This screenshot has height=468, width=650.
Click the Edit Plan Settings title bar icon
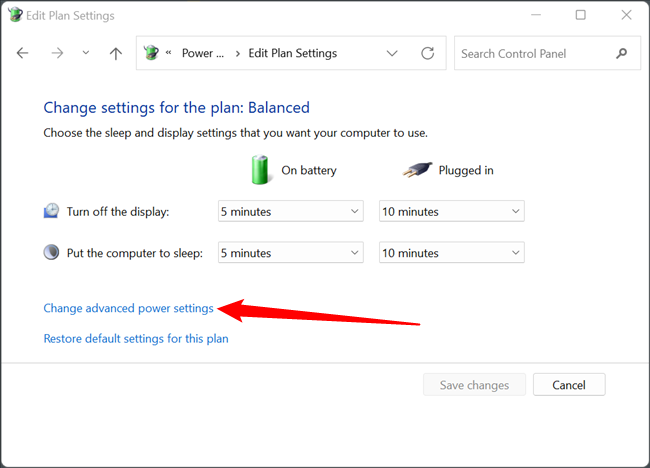(14, 16)
